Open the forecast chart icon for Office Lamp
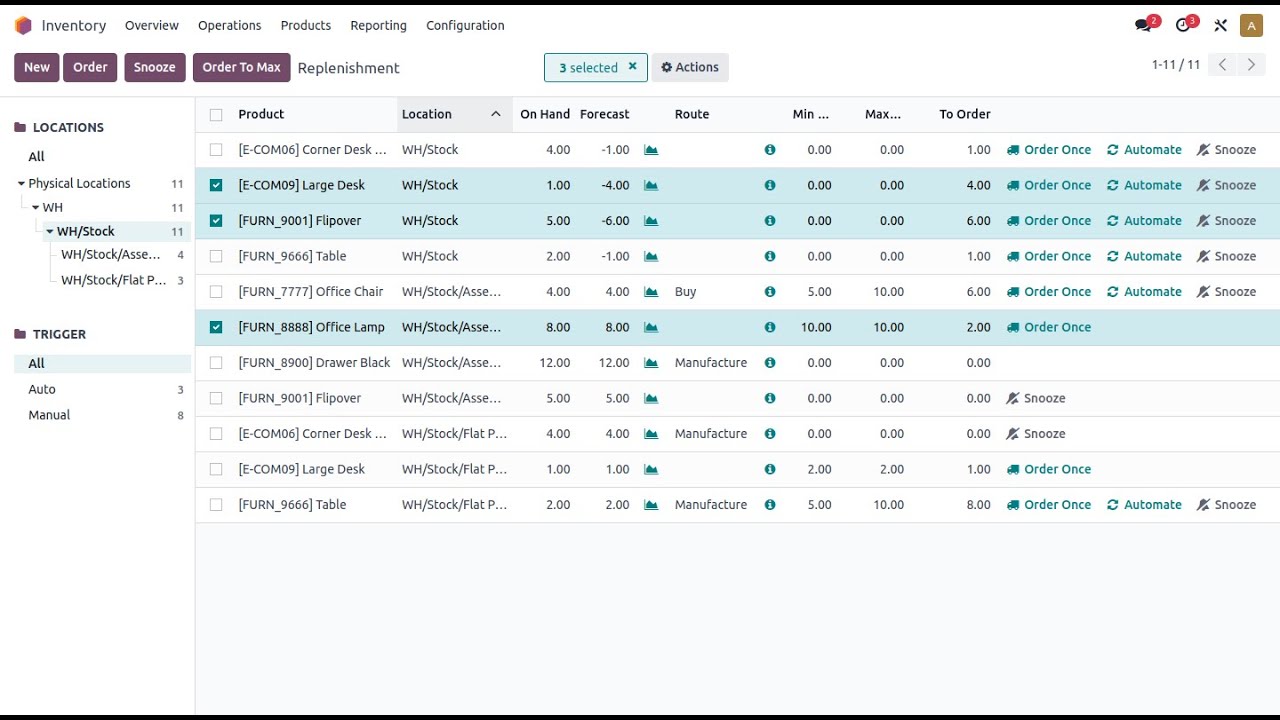Image resolution: width=1280 pixels, height=720 pixels. (651, 327)
